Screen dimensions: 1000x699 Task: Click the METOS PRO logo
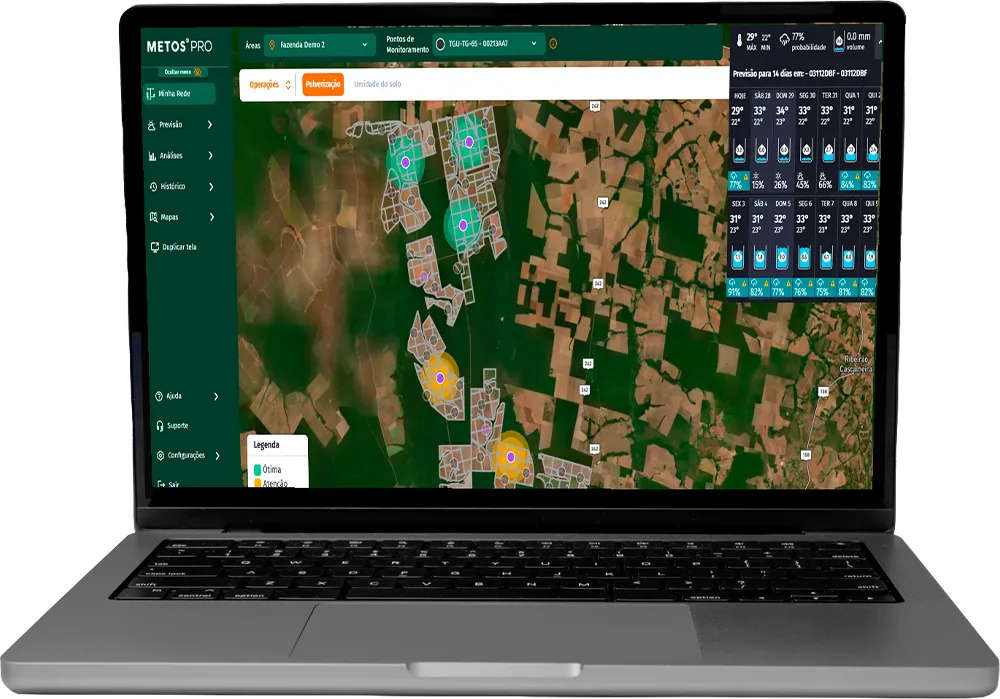(179, 46)
